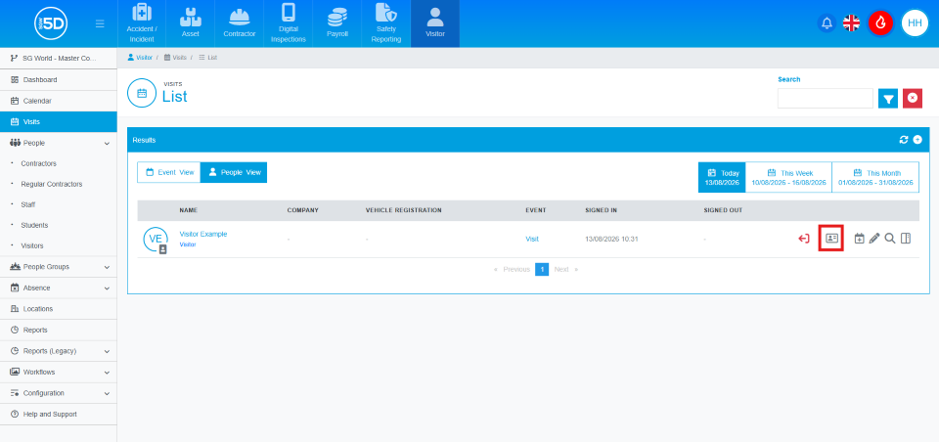Focus the Search input field
939x442 pixels.
(825, 98)
